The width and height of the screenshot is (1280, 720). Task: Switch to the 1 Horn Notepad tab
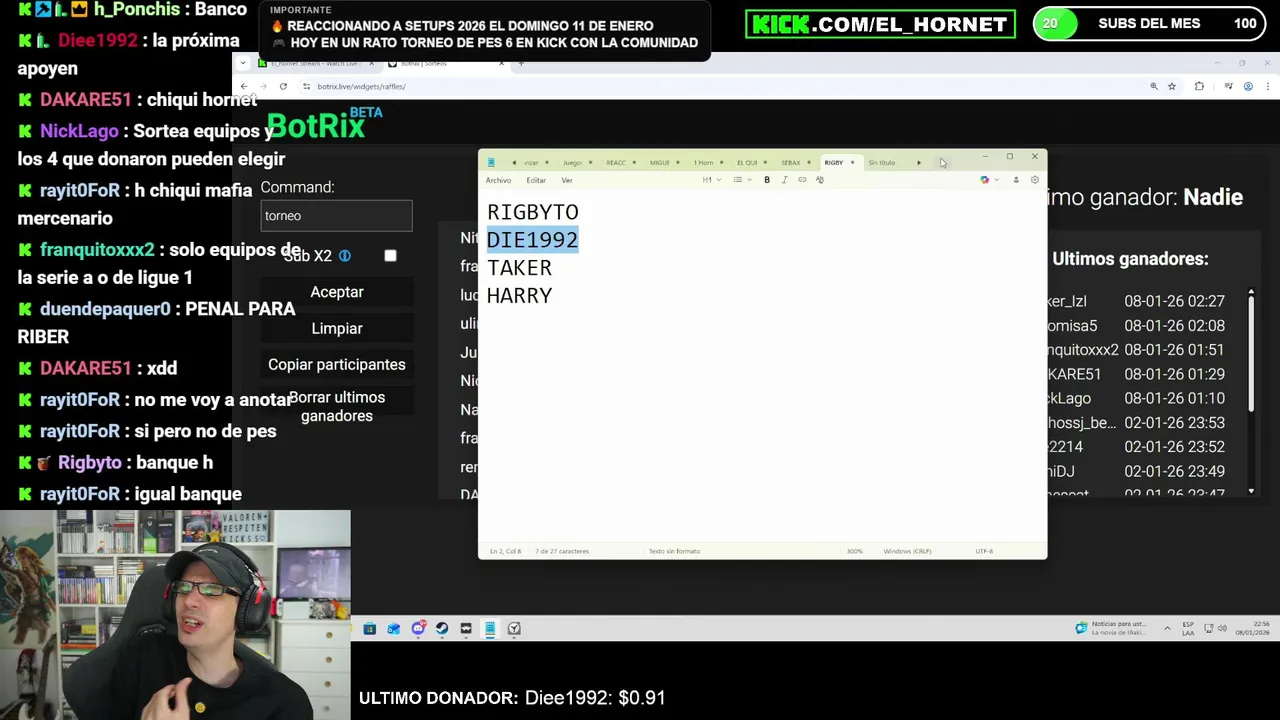click(x=704, y=162)
